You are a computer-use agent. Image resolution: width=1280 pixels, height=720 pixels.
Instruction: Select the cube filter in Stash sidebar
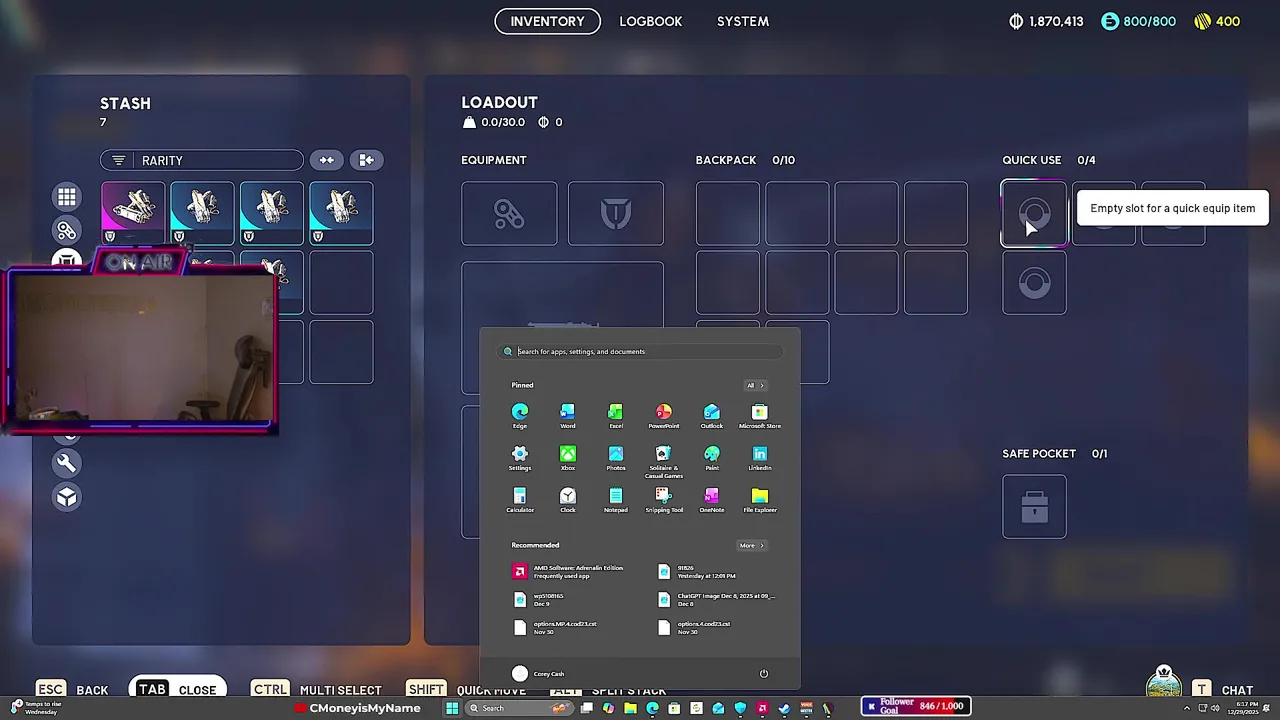(x=67, y=497)
